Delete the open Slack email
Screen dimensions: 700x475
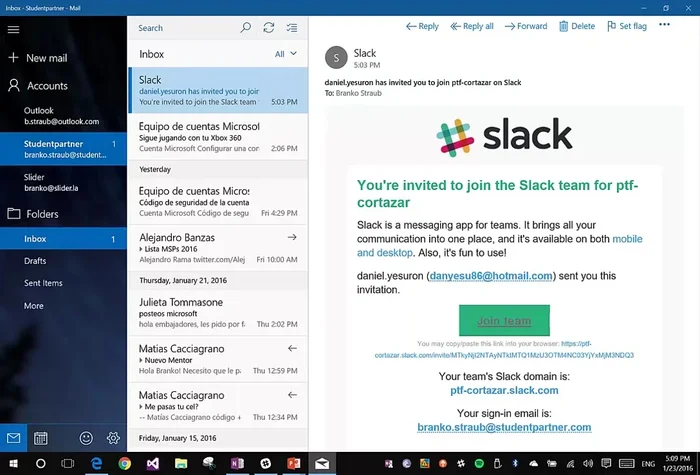[x=576, y=26]
